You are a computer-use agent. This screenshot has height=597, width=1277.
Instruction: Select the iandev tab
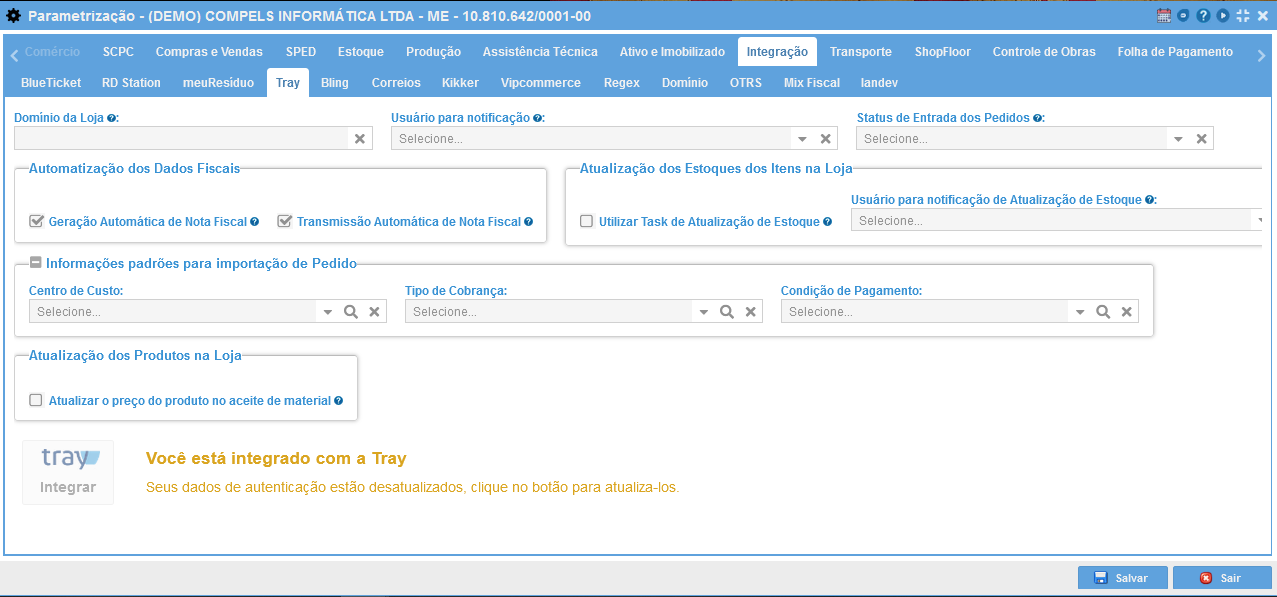pyautogui.click(x=879, y=83)
